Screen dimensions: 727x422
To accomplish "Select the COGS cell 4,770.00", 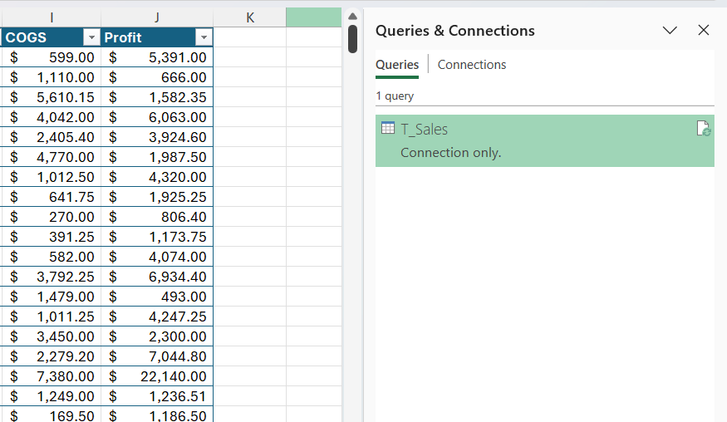I will [x=51, y=157].
